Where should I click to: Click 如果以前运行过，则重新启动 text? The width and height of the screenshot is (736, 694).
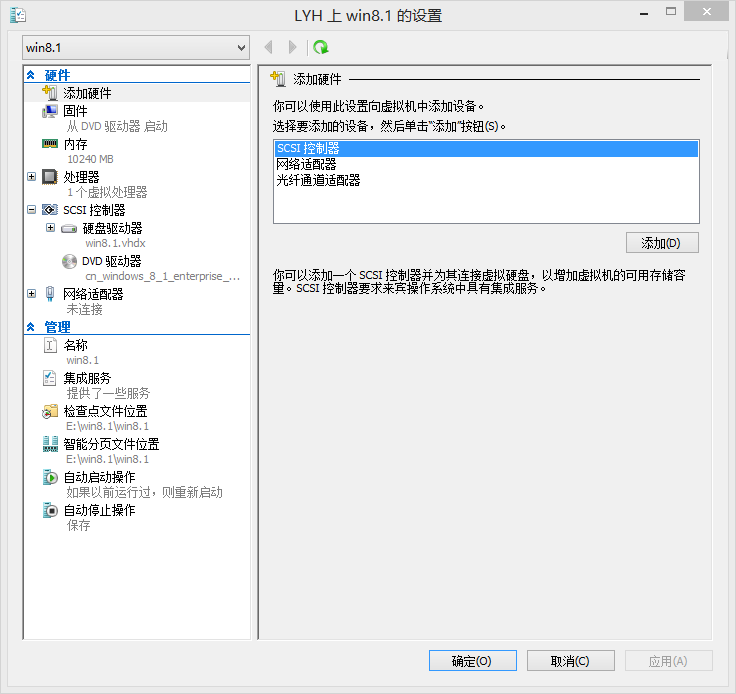(x=145, y=492)
